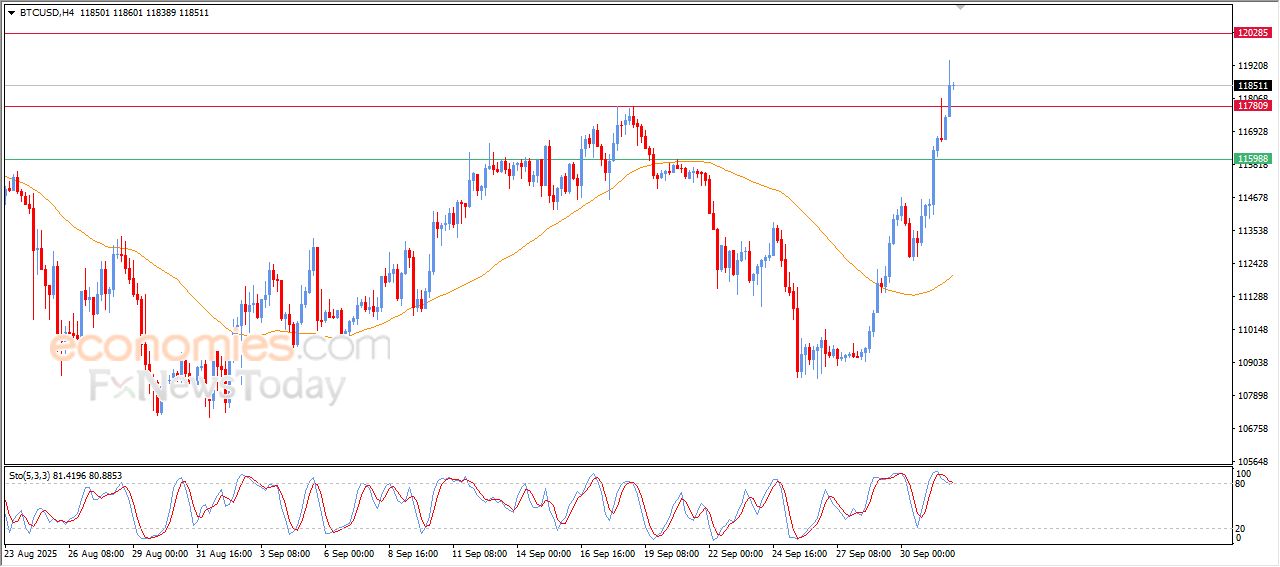Click the BTCUSD,H4 chart title text
The image size is (1280, 567).
pos(47,12)
